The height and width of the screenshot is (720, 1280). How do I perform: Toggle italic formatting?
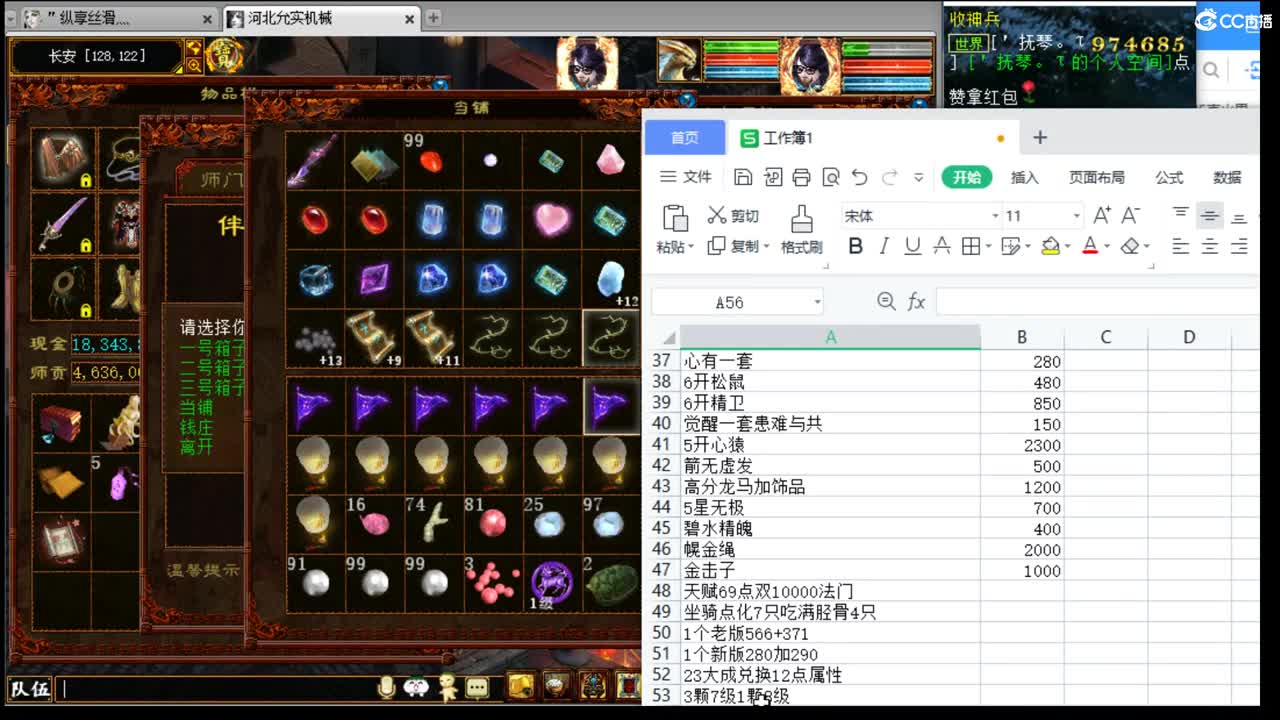884,246
